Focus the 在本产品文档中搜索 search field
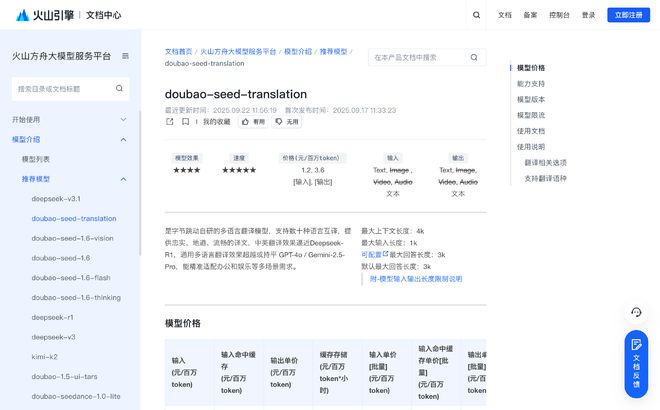Image resolution: width=660 pixels, height=410 pixels. [x=427, y=57]
